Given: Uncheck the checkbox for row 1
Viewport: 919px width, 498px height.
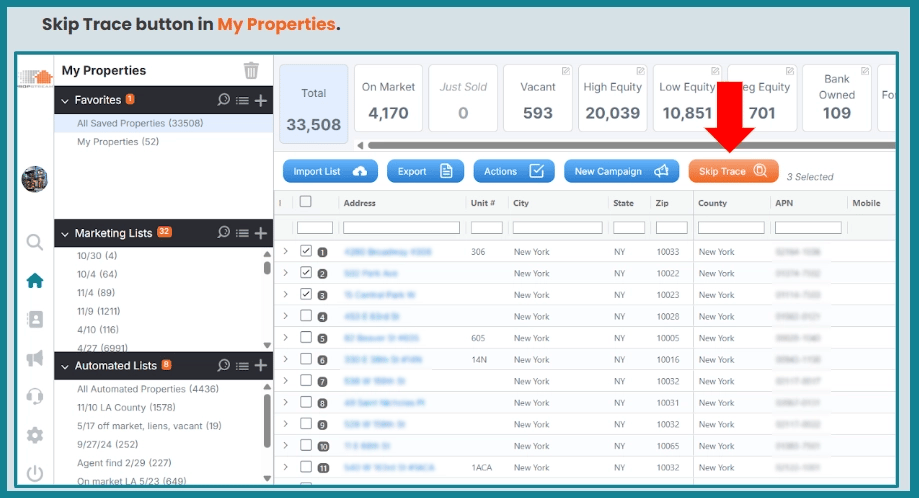Looking at the screenshot, I should point(306,251).
